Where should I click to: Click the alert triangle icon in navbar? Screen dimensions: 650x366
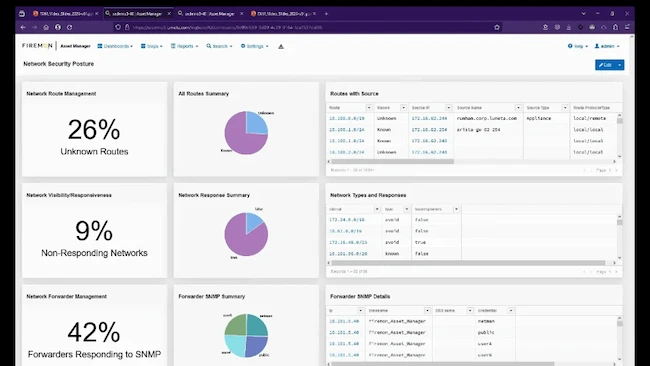(281, 46)
